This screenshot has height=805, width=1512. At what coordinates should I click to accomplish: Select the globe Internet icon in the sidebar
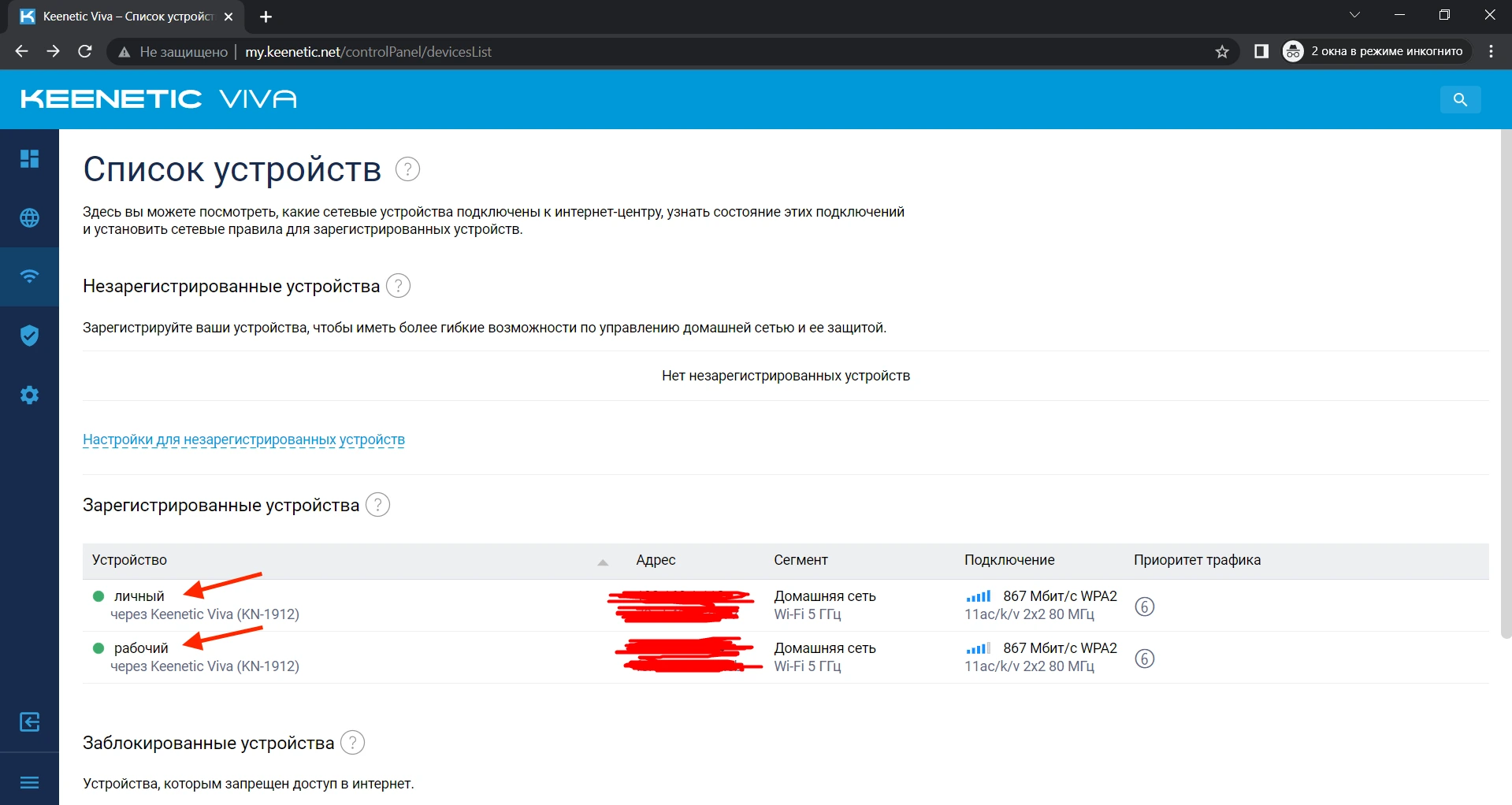(29, 218)
